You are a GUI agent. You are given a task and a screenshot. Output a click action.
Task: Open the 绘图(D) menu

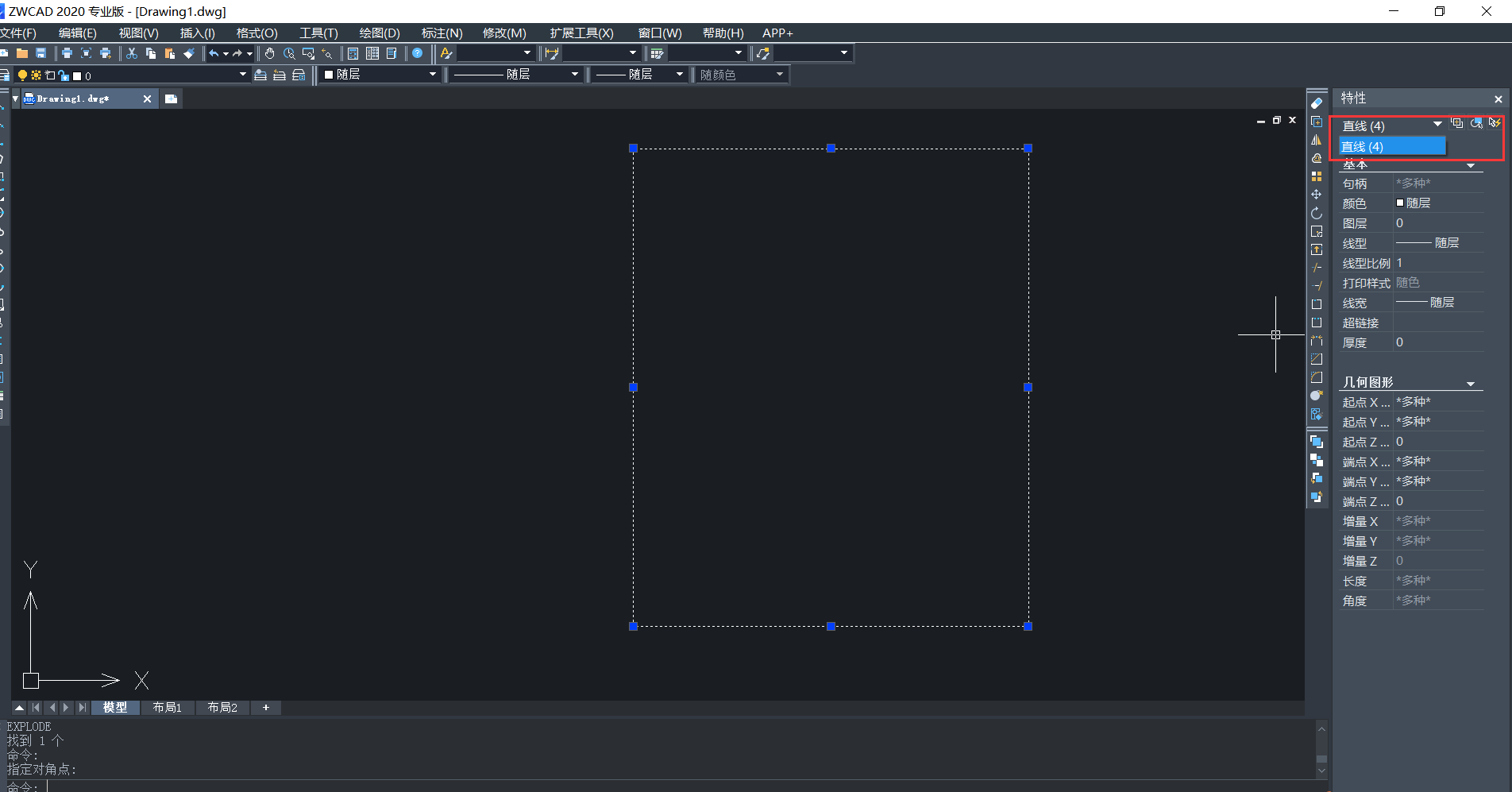(x=379, y=33)
